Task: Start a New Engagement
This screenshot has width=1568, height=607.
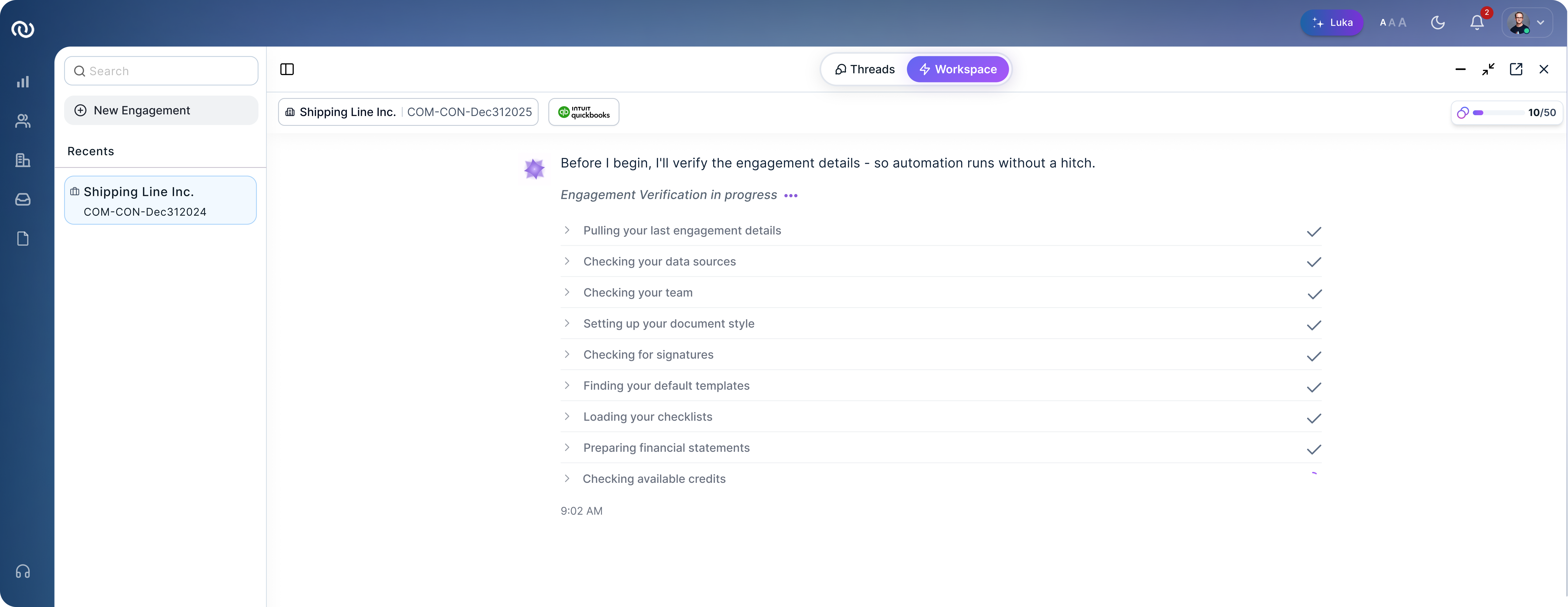Action: pyautogui.click(x=161, y=110)
